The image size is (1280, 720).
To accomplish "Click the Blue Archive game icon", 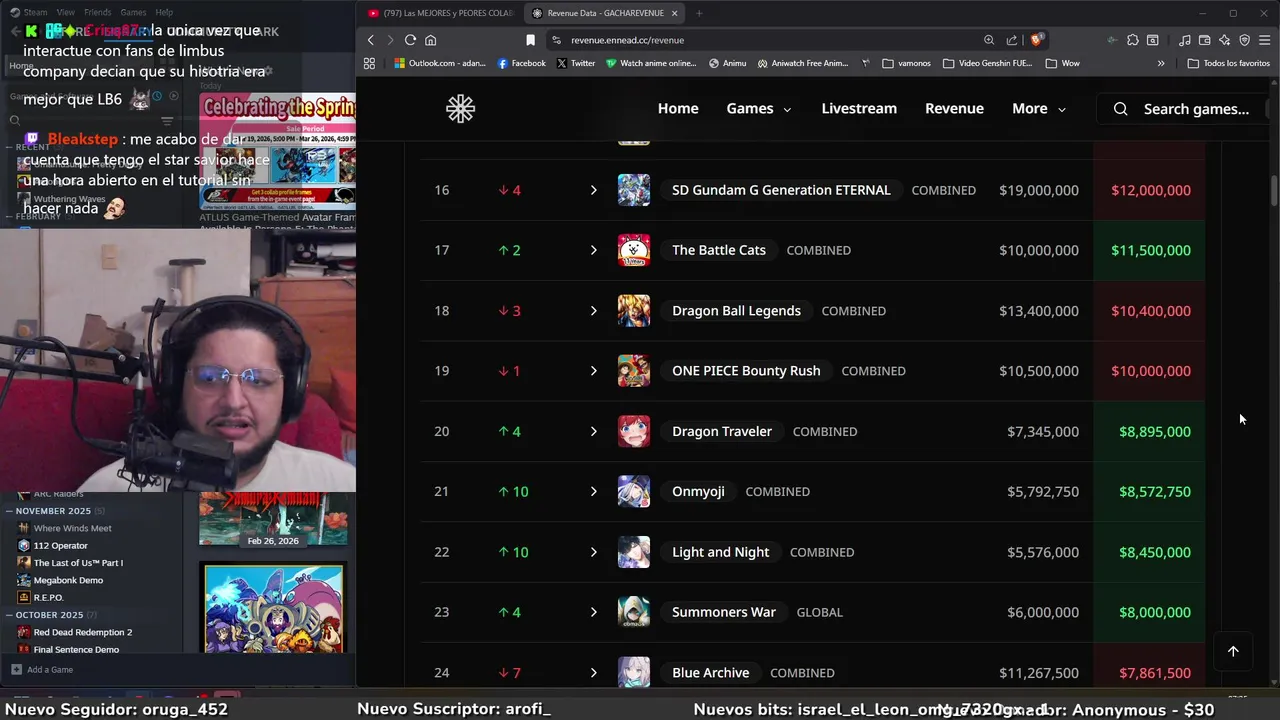I will (x=634, y=672).
